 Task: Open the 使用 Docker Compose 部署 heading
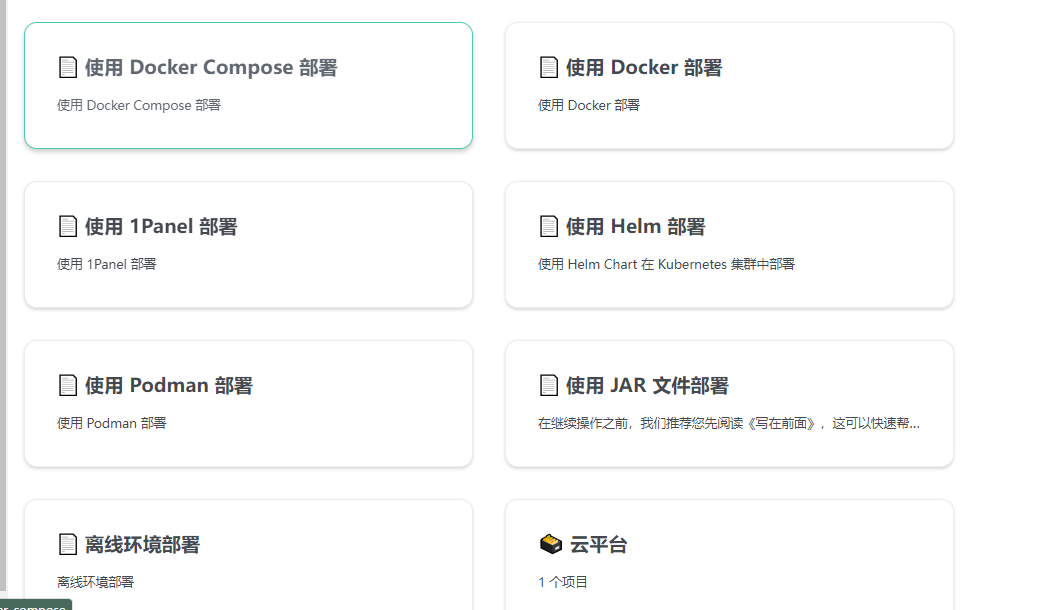pos(211,67)
